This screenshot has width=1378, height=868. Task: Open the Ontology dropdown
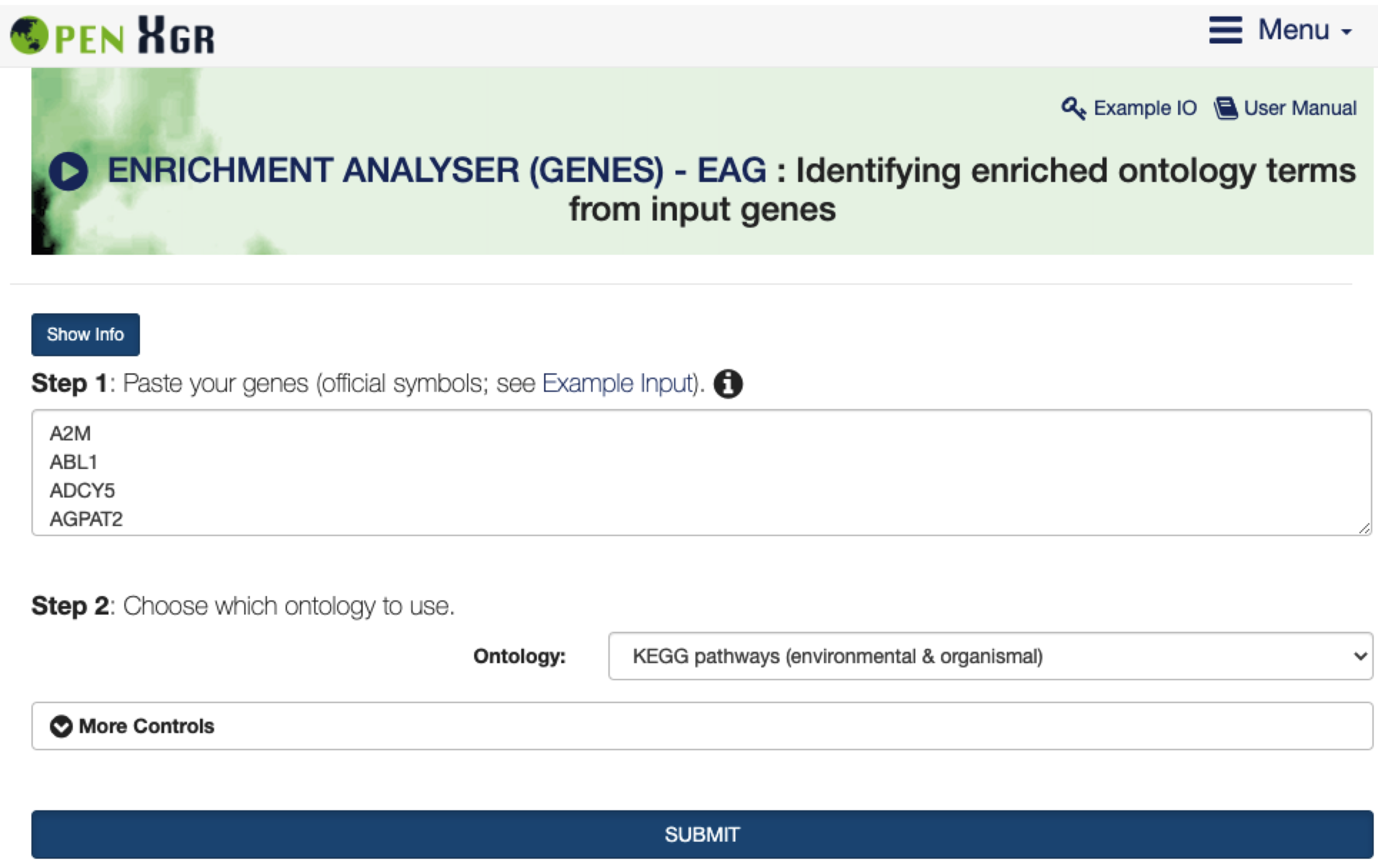(990, 656)
